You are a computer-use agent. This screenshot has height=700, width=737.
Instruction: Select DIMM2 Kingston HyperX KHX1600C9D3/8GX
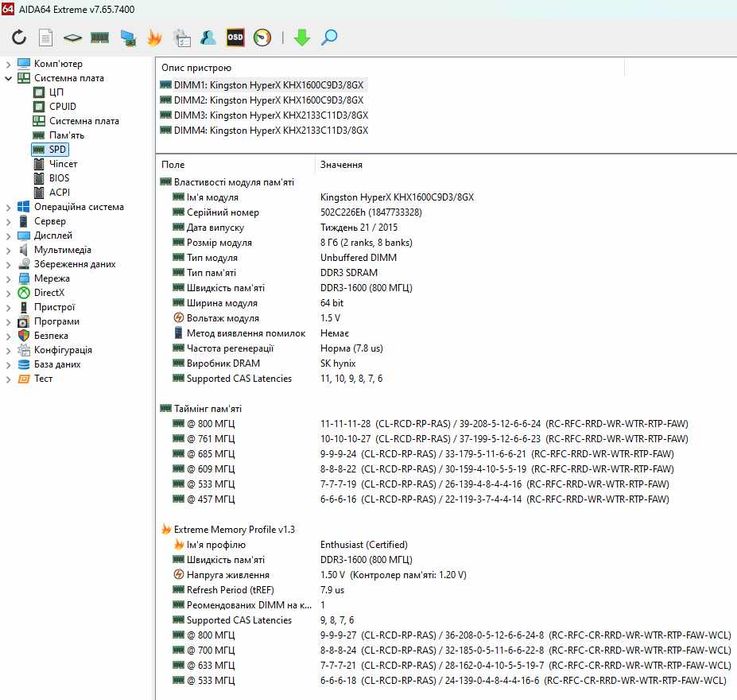(262, 100)
